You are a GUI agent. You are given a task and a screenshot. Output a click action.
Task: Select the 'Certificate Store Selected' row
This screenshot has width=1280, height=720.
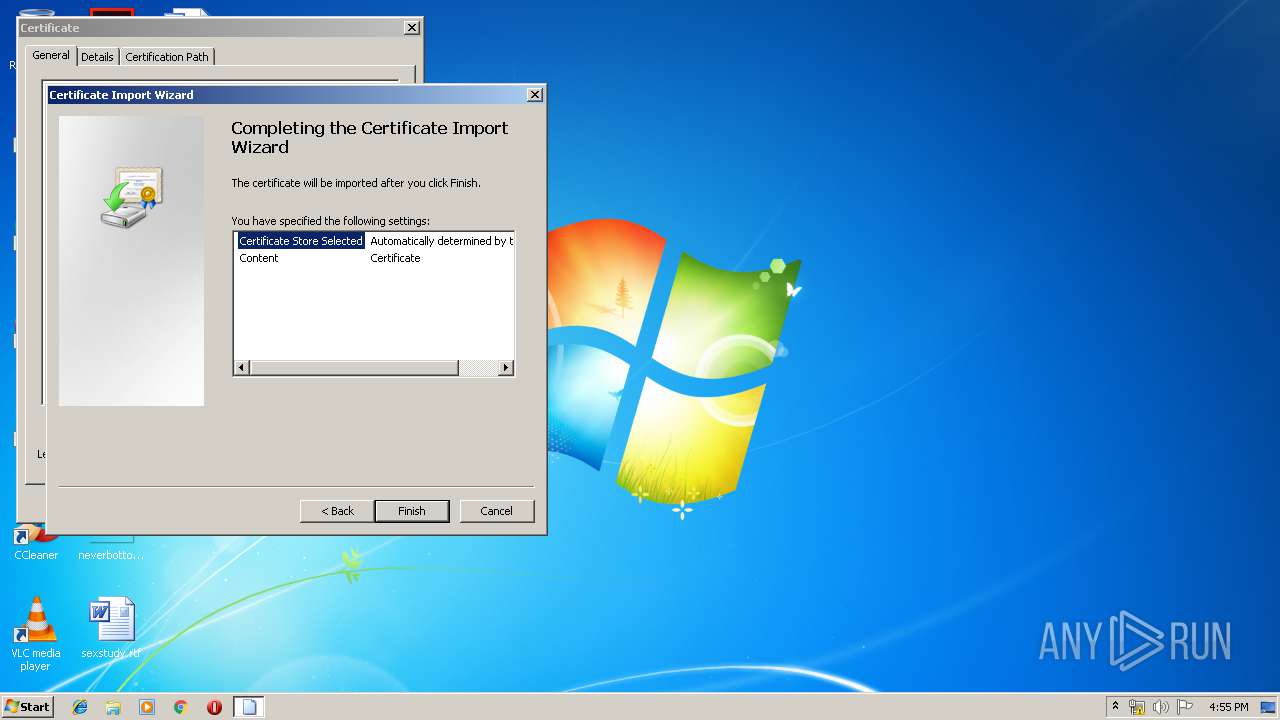pyautogui.click(x=301, y=241)
